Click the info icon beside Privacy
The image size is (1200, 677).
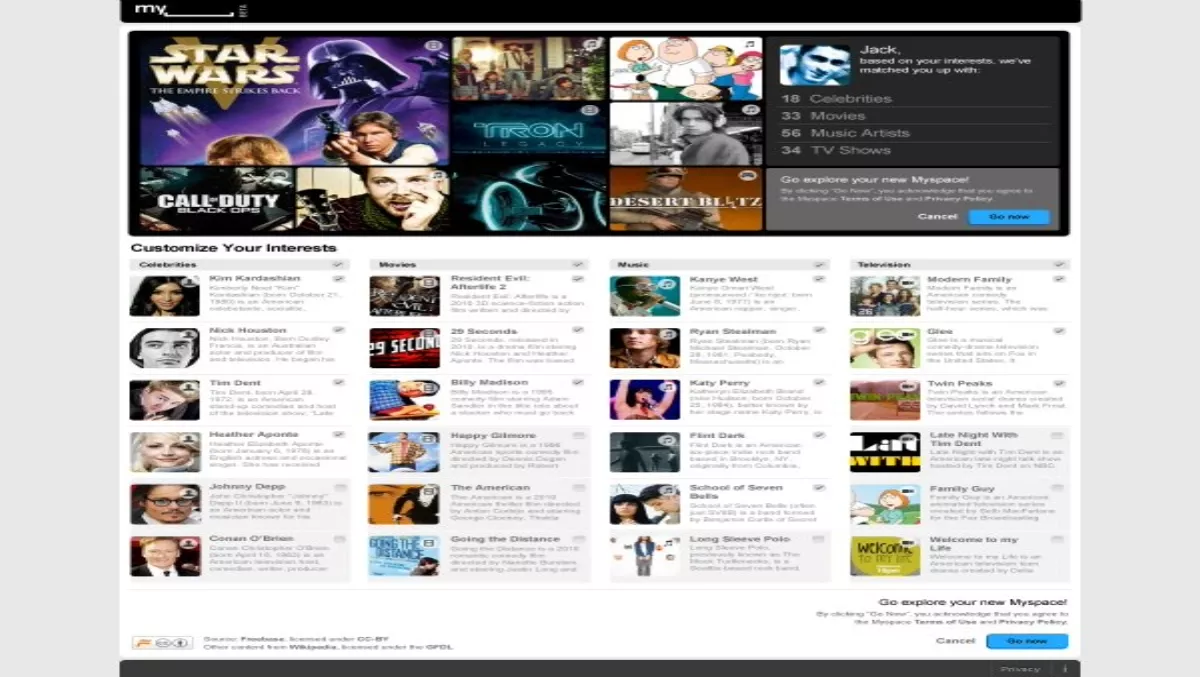coord(1065,668)
